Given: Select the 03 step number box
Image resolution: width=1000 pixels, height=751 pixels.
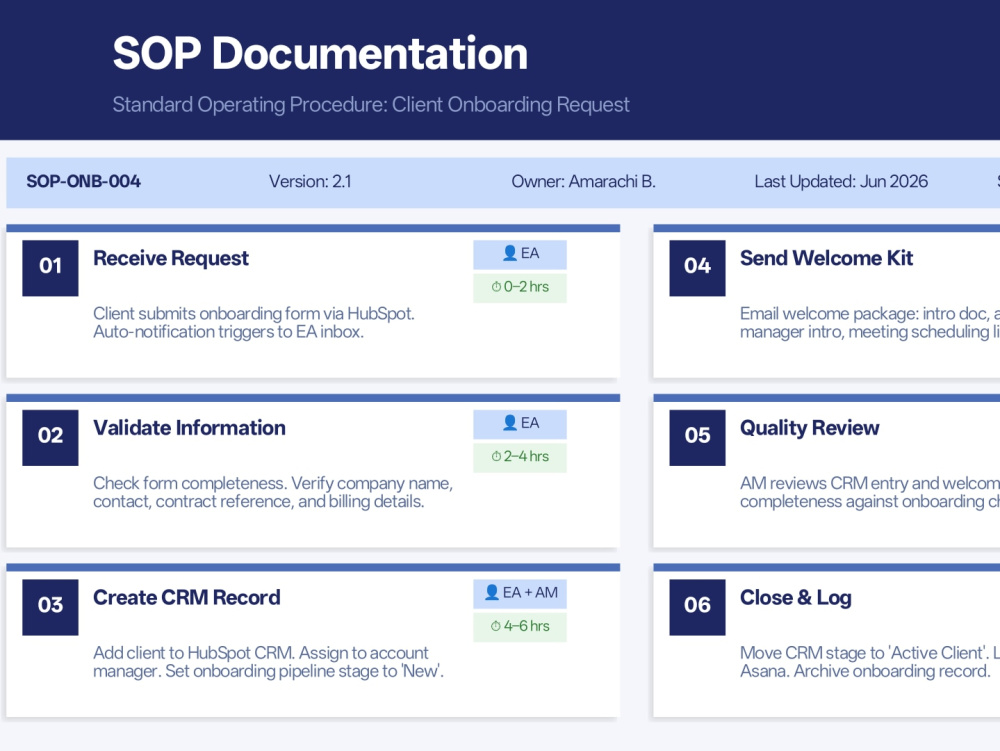Looking at the screenshot, I should [x=50, y=607].
